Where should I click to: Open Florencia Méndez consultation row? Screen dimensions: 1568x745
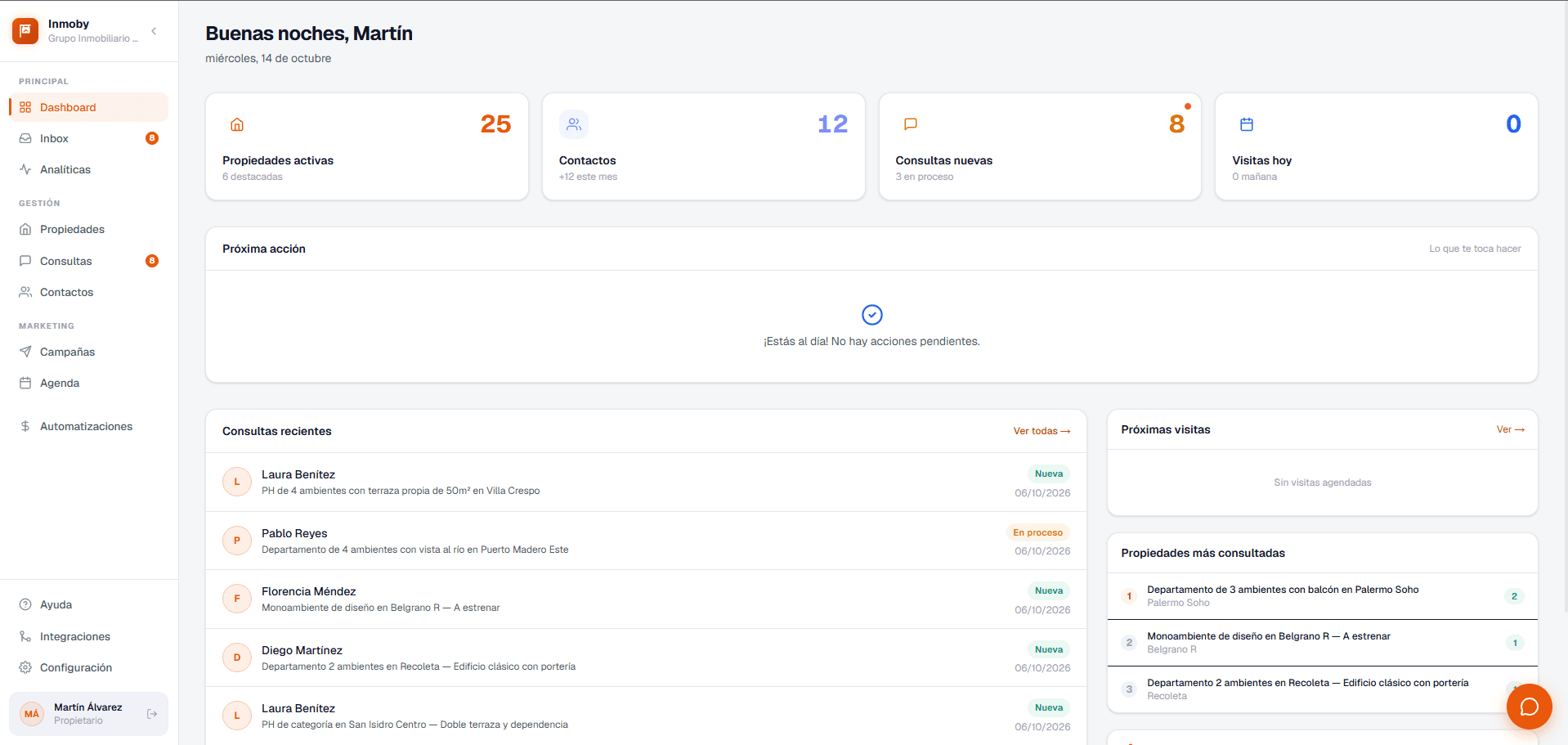(x=646, y=599)
